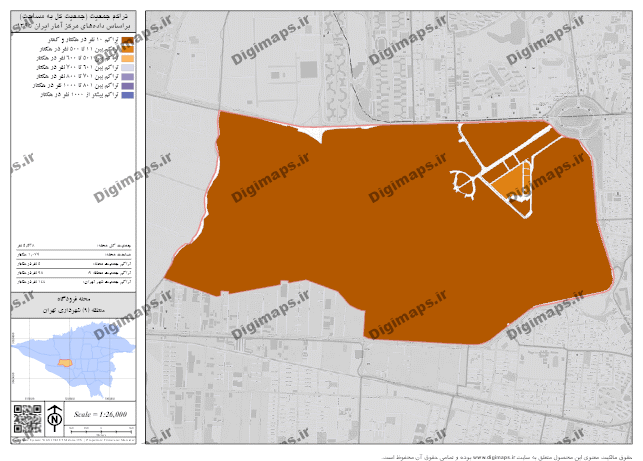Click the light orange 501 to 600 swatch
The image size is (643, 461).
[128, 59]
